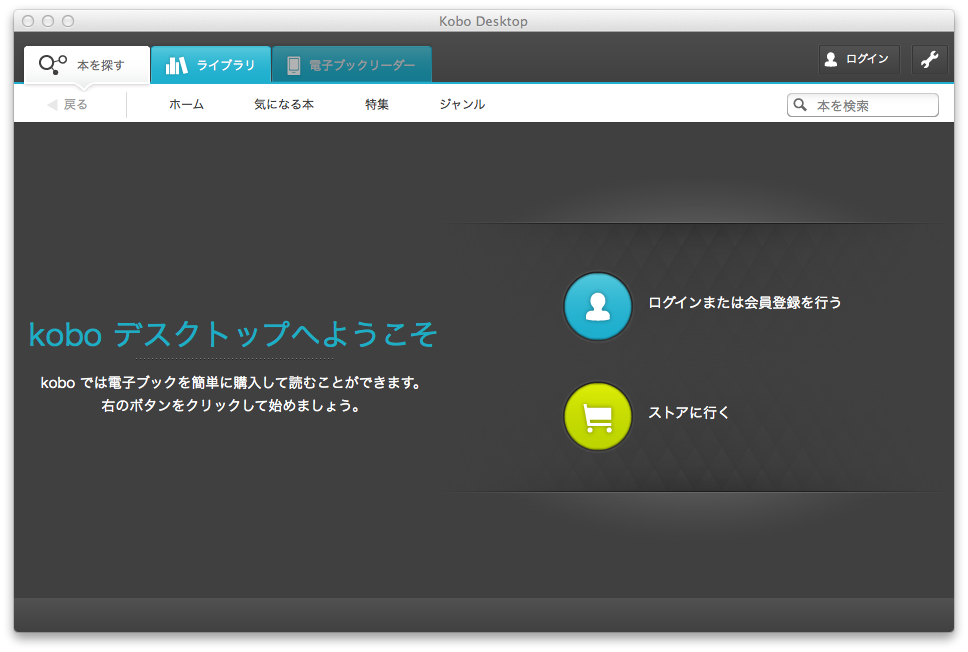Click the text 右のボタンをクリックして始めましょう。
Viewport: 968px width, 652px height.
pos(232,406)
